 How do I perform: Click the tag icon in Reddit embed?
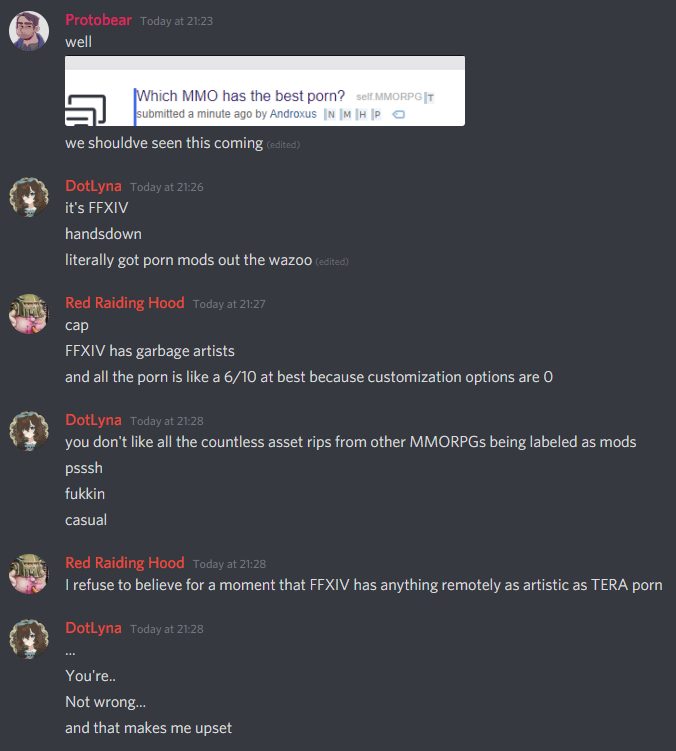tap(399, 114)
